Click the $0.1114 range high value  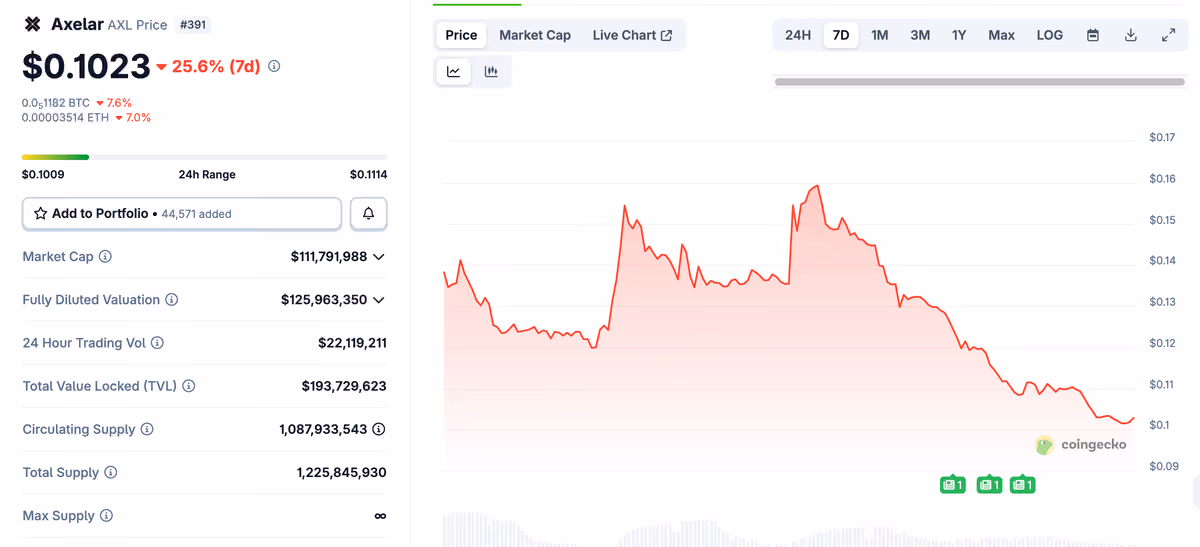[368, 175]
